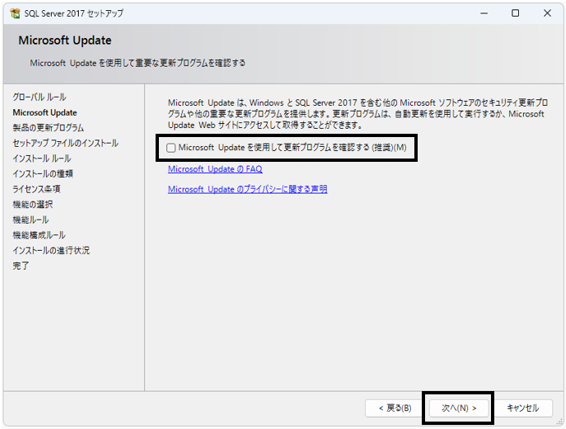
Task: Select インストールの進行状況 in the sidebar
Action: 51,250
